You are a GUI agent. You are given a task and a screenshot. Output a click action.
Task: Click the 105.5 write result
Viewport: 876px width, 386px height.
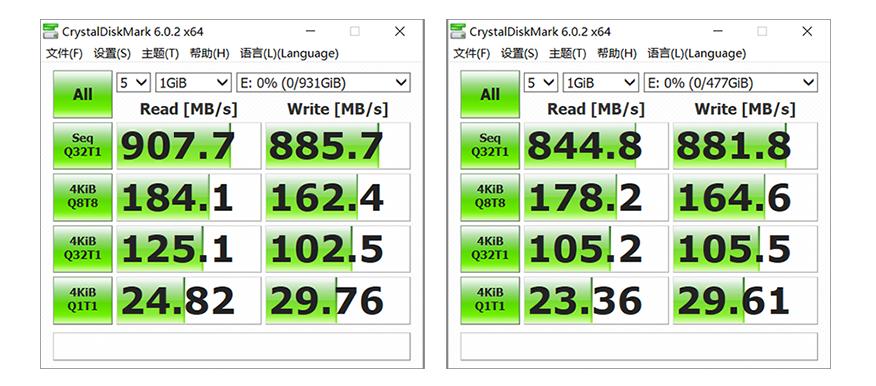(x=745, y=248)
